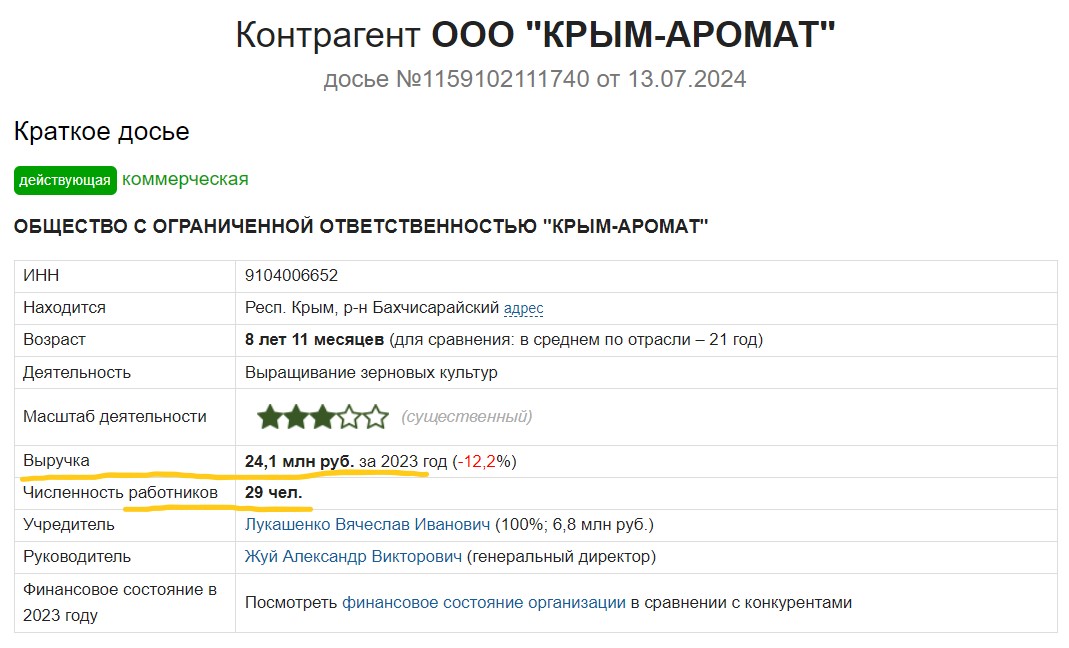Click the ИНН number 9104006652
The image size is (1069, 648).
pos(292,276)
